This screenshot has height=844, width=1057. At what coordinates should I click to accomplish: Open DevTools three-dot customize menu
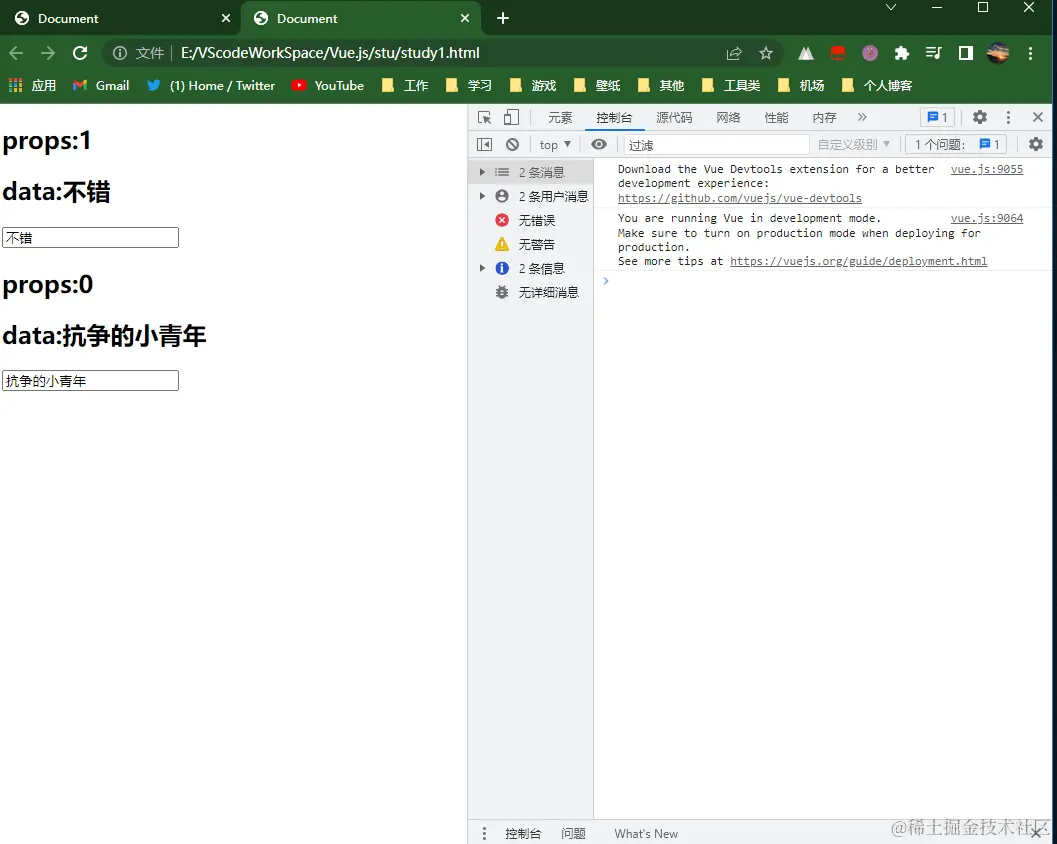coord(1008,117)
